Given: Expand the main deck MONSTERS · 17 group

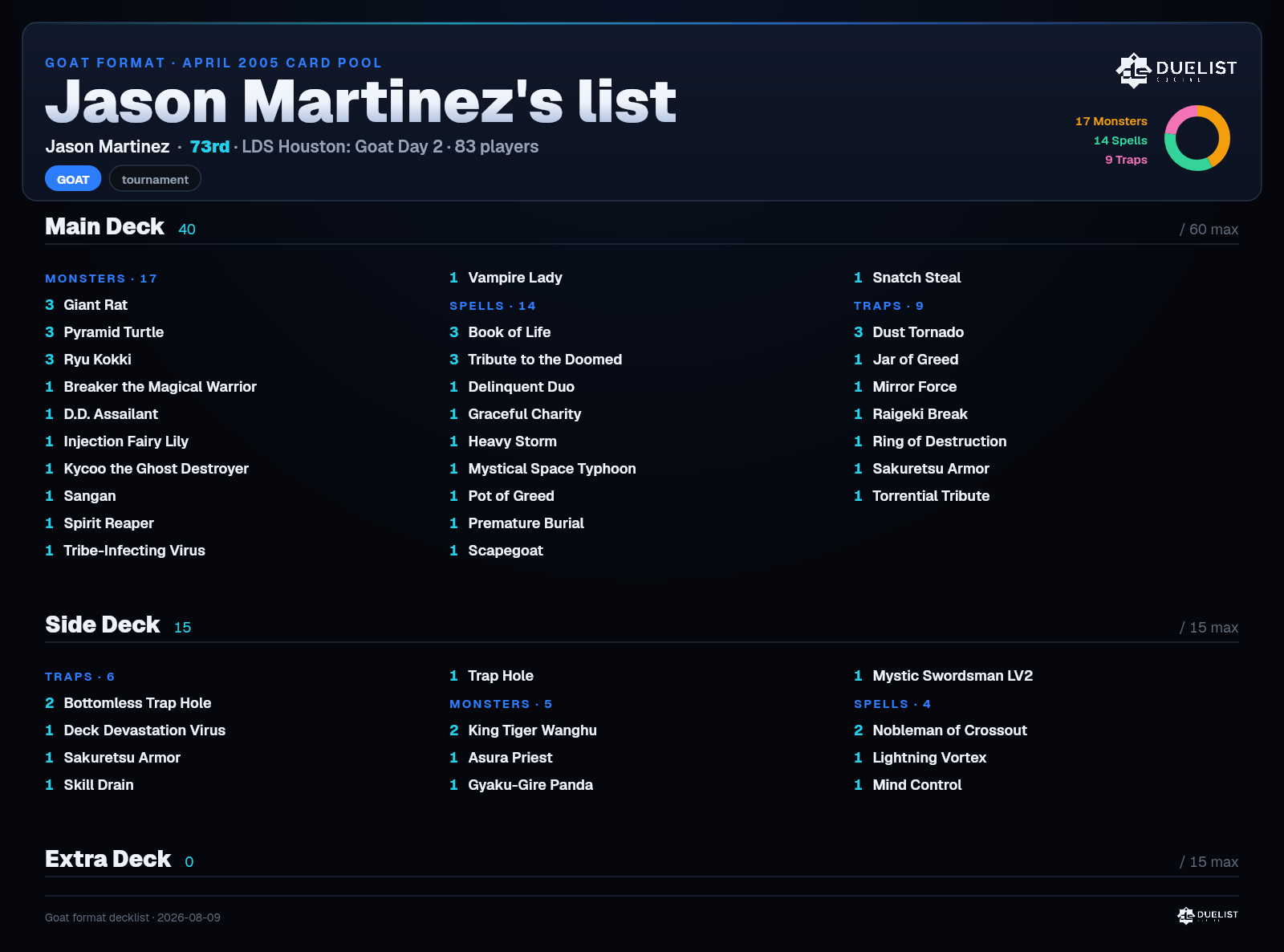Looking at the screenshot, I should [101, 279].
